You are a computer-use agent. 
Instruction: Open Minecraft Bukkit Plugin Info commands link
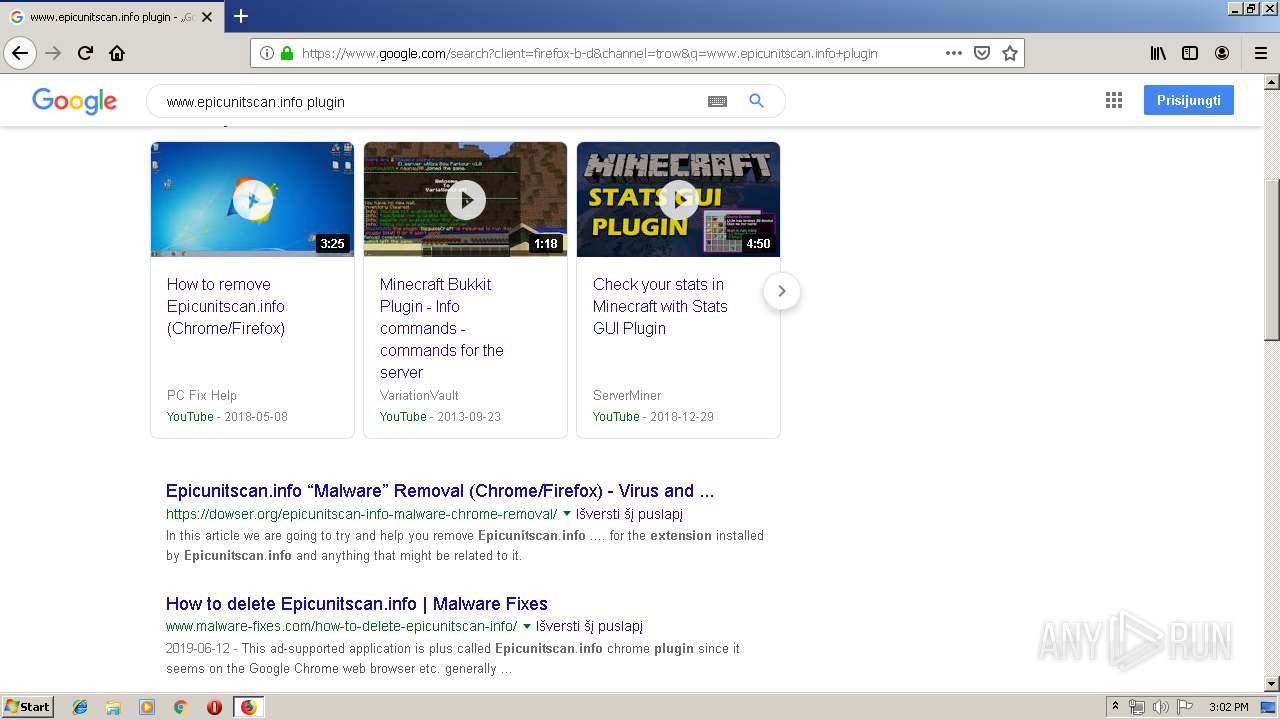442,328
